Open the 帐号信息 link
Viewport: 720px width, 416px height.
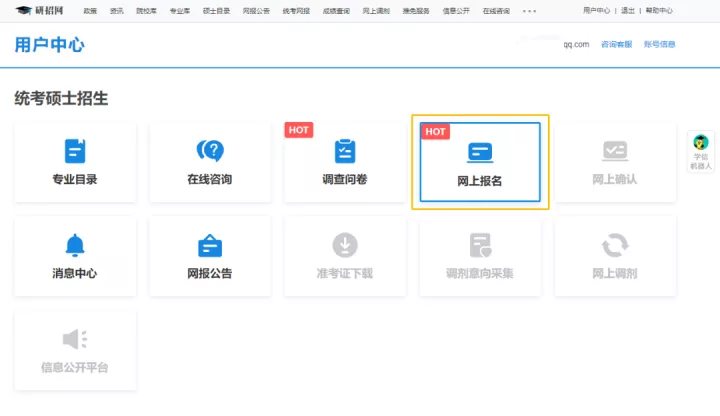(x=659, y=45)
